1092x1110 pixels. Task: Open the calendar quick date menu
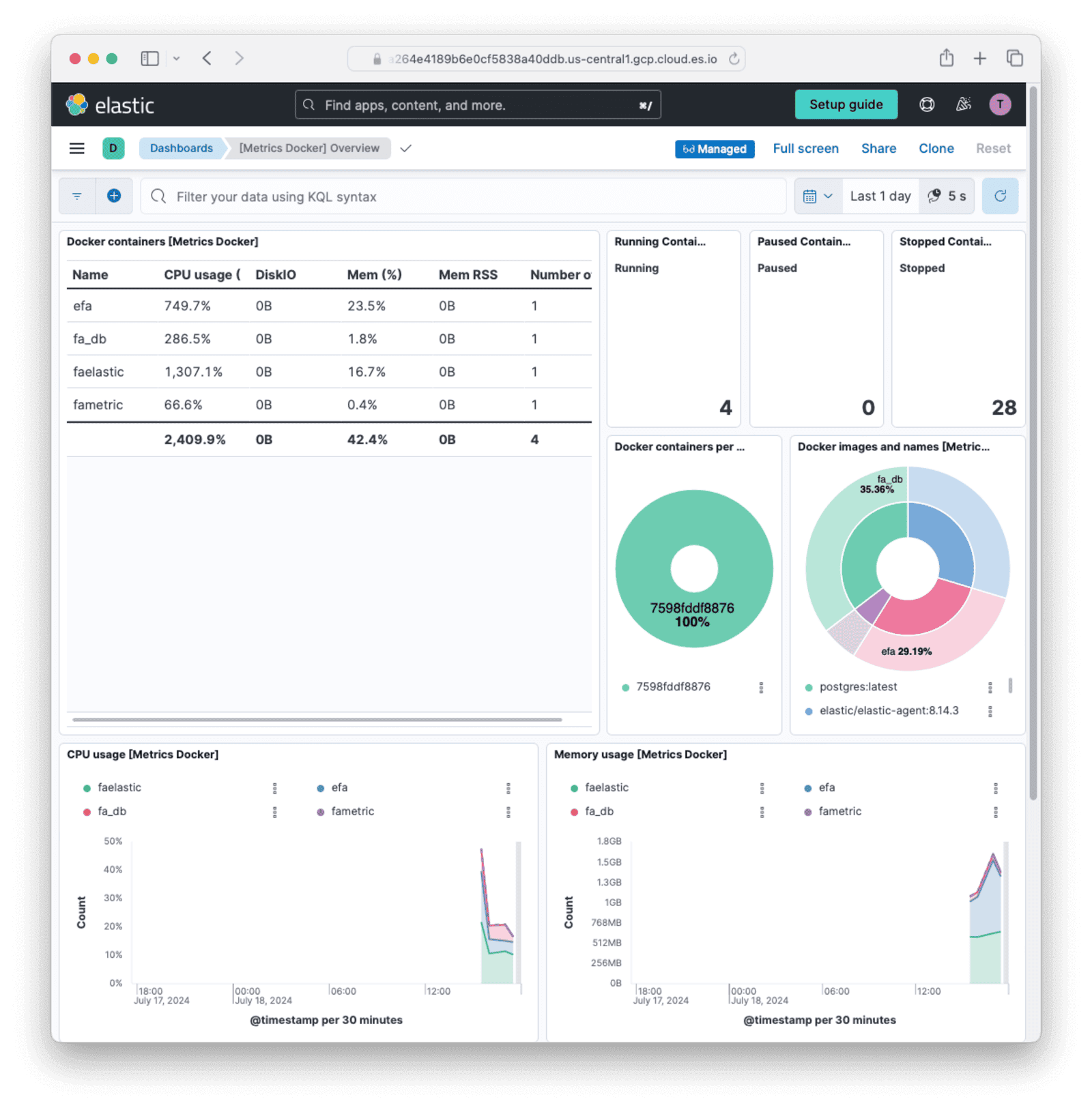pyautogui.click(x=818, y=196)
